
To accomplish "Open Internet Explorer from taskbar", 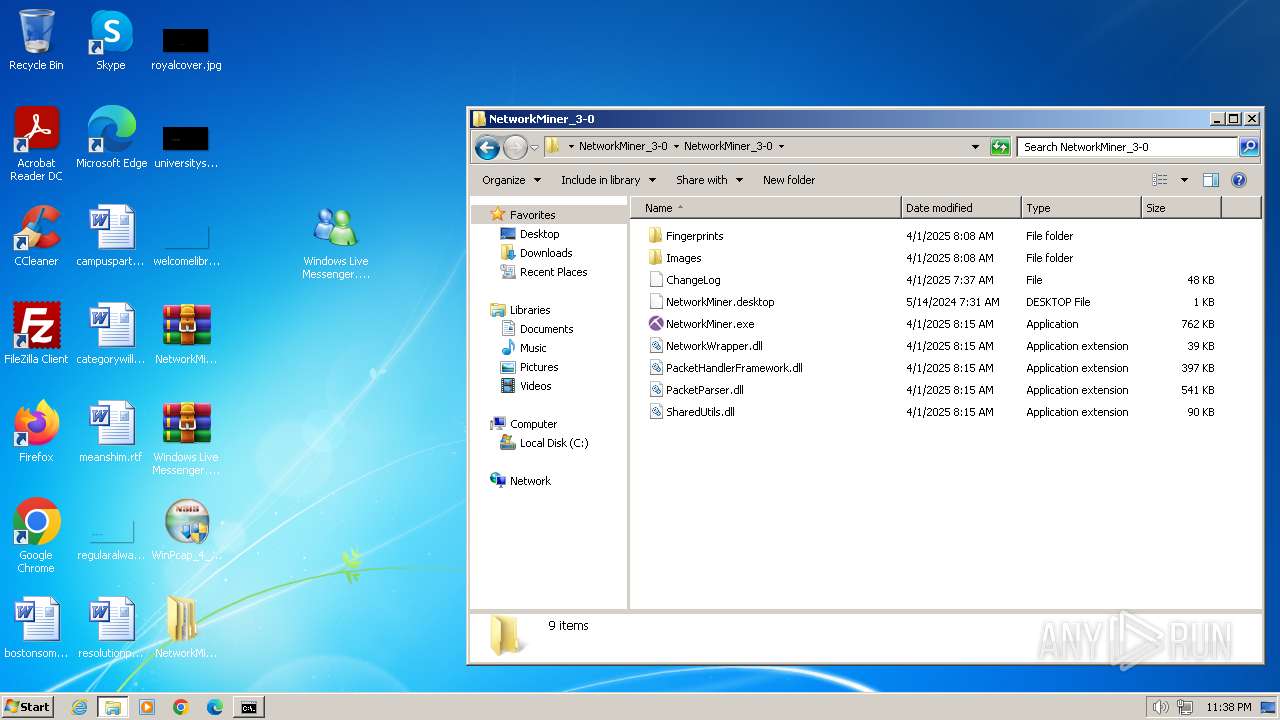I will click(x=79, y=707).
